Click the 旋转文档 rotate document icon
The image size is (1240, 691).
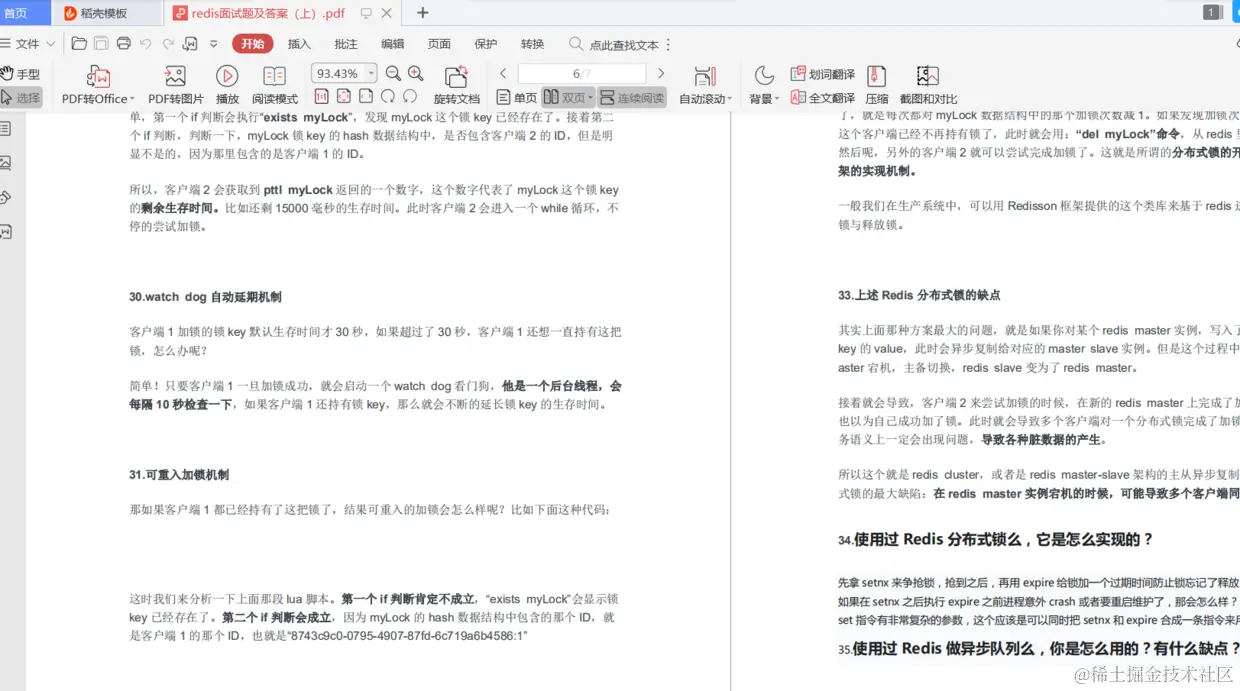456,76
